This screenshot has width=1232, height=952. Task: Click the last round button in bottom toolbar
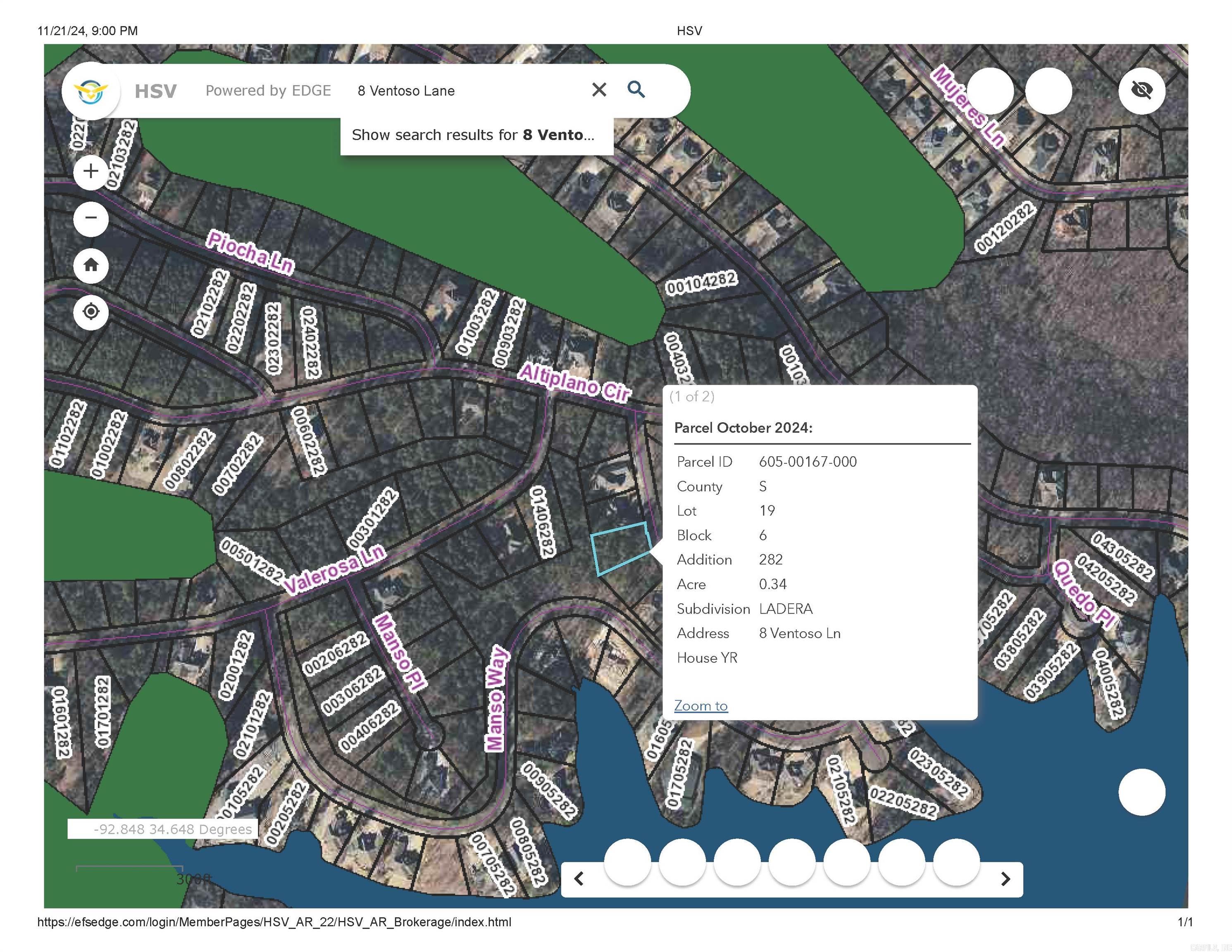click(x=956, y=862)
